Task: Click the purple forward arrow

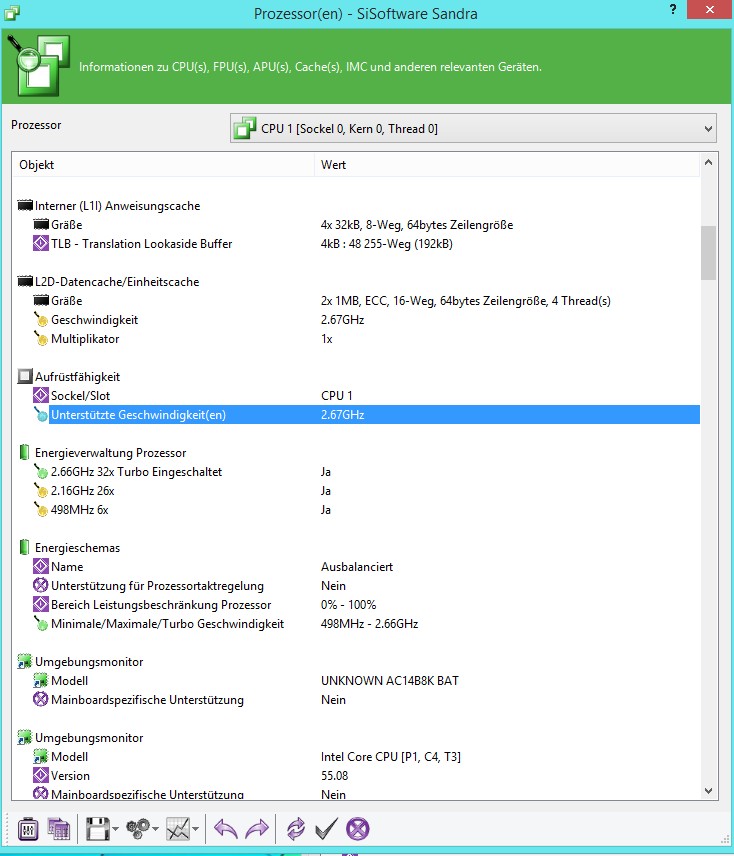Action: point(257,829)
